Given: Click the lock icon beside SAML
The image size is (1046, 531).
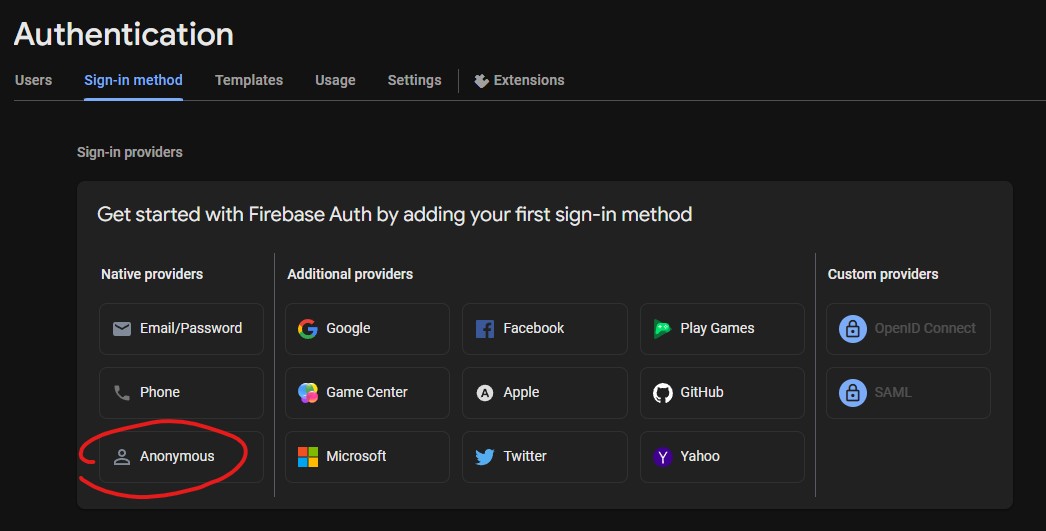Looking at the screenshot, I should point(853,392).
